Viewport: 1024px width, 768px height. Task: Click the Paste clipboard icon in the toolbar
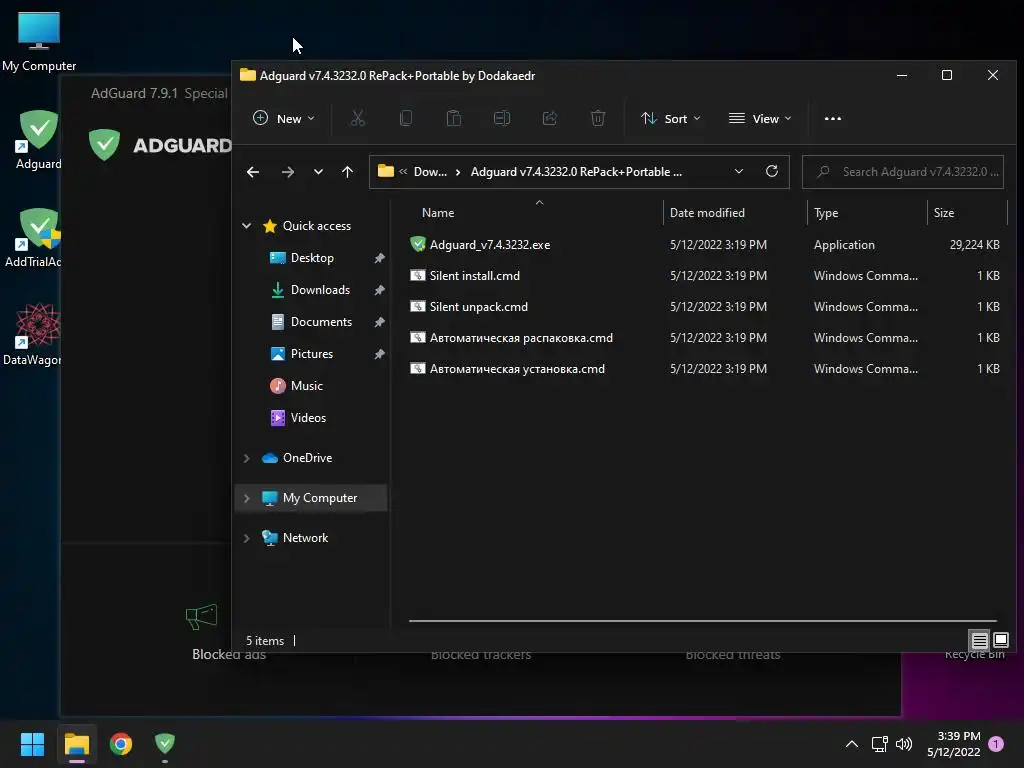[454, 118]
